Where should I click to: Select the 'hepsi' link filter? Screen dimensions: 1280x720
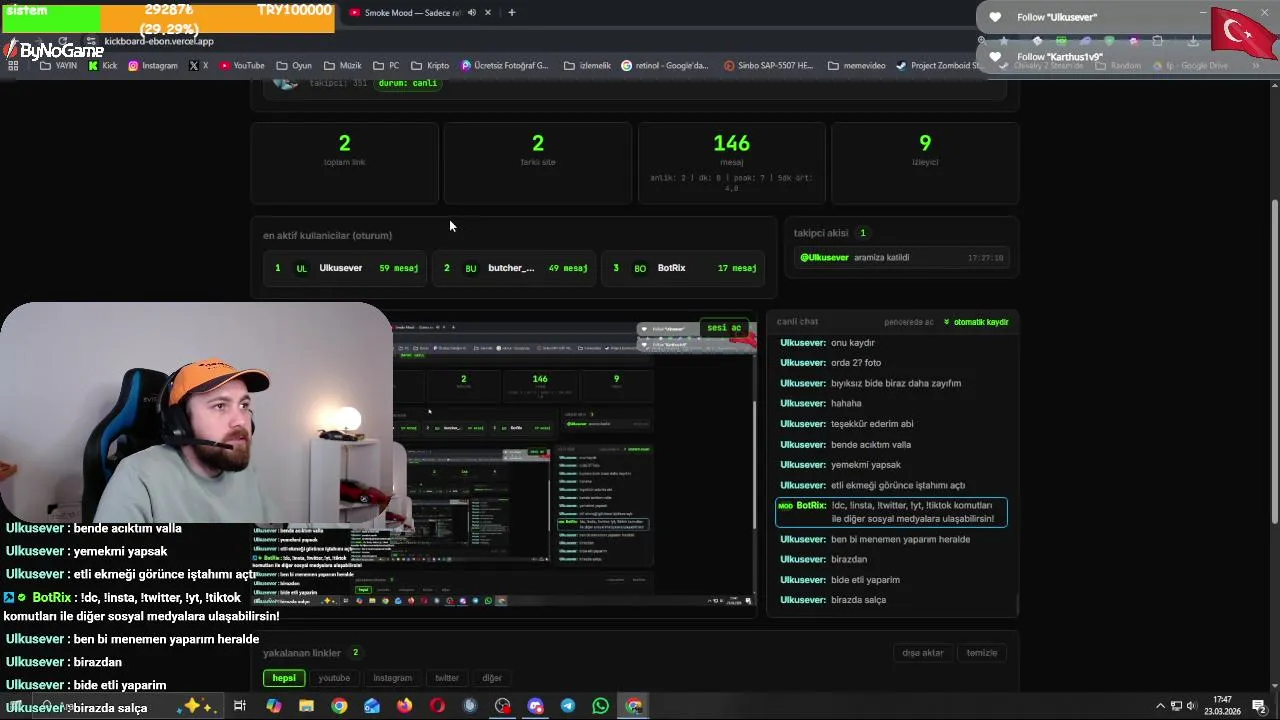point(284,678)
